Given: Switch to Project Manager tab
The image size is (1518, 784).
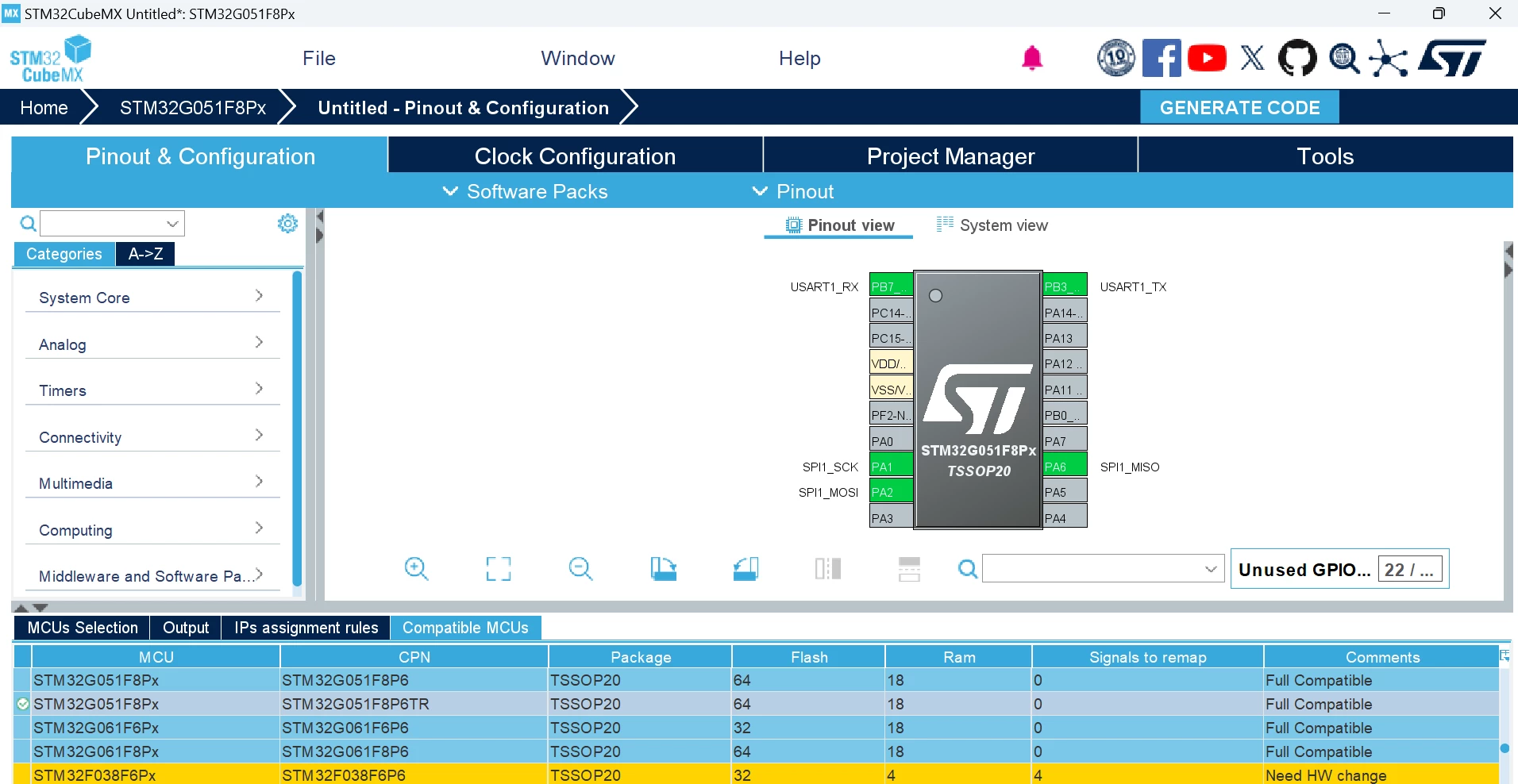Looking at the screenshot, I should (x=950, y=156).
